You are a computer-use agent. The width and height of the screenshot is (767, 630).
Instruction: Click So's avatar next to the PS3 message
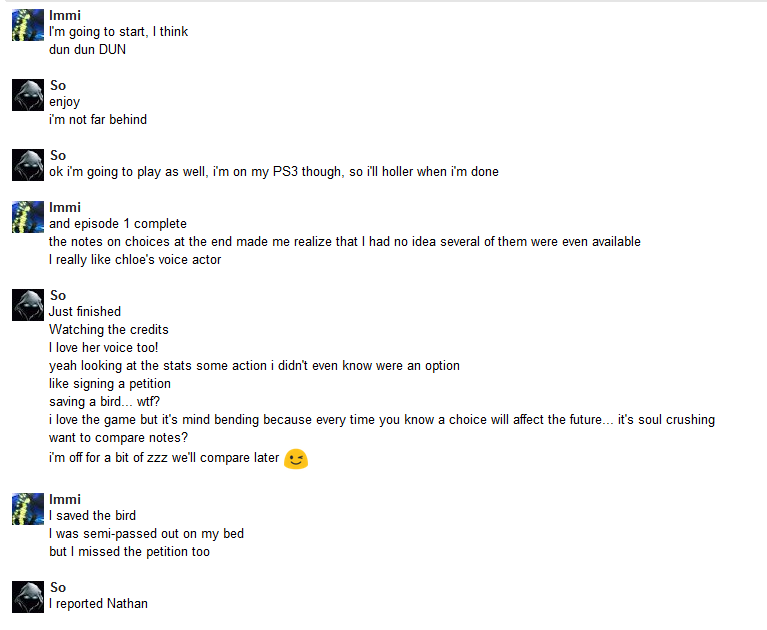coord(28,165)
